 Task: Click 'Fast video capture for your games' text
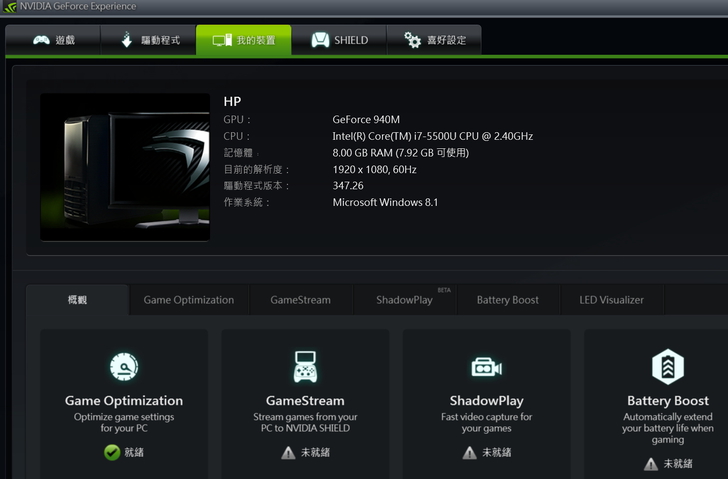pos(487,422)
